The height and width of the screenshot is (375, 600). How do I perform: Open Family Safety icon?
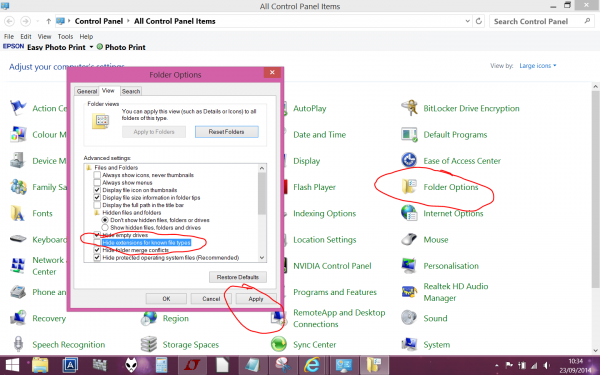(18, 187)
